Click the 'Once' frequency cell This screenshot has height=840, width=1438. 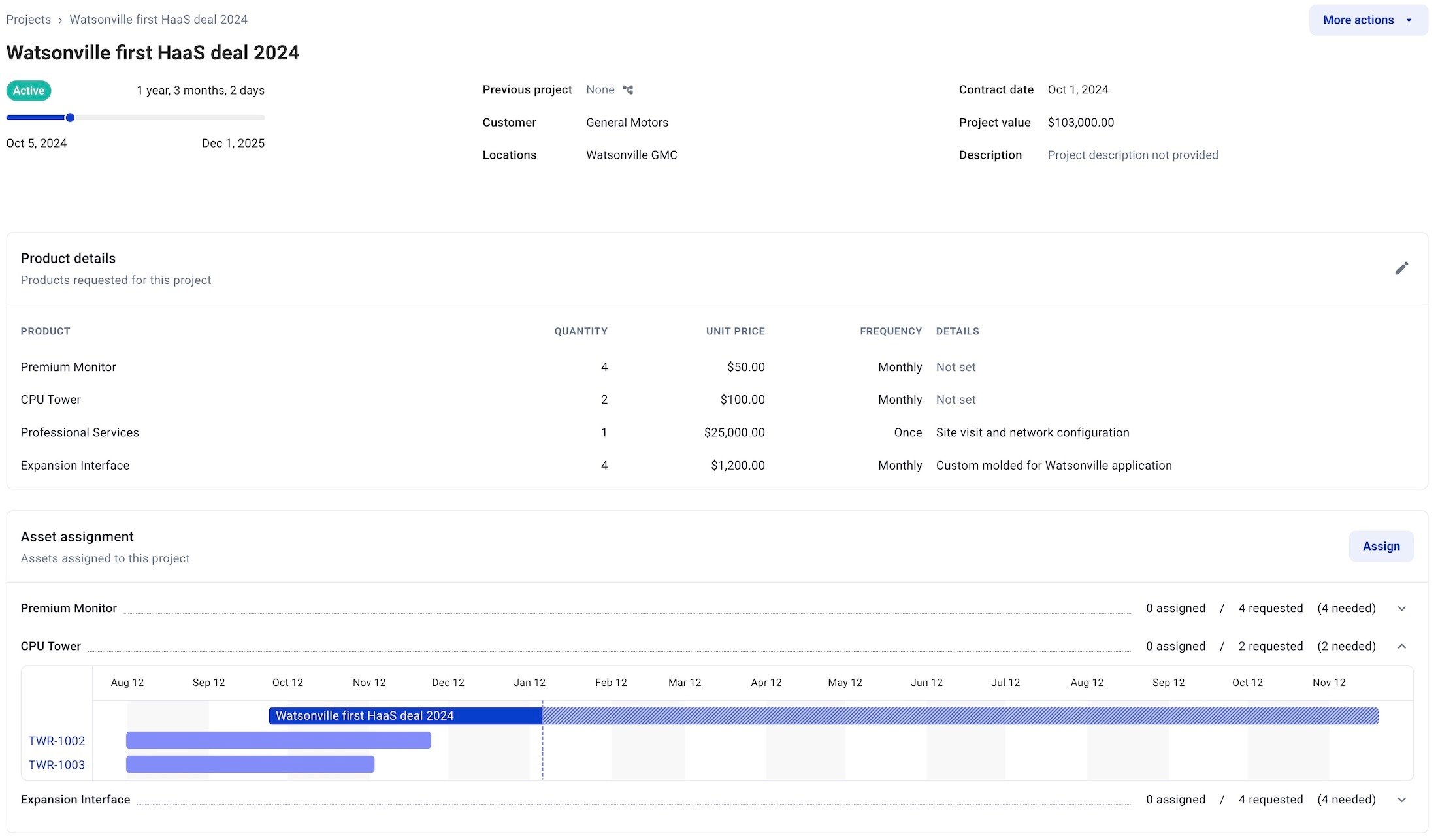pos(908,432)
